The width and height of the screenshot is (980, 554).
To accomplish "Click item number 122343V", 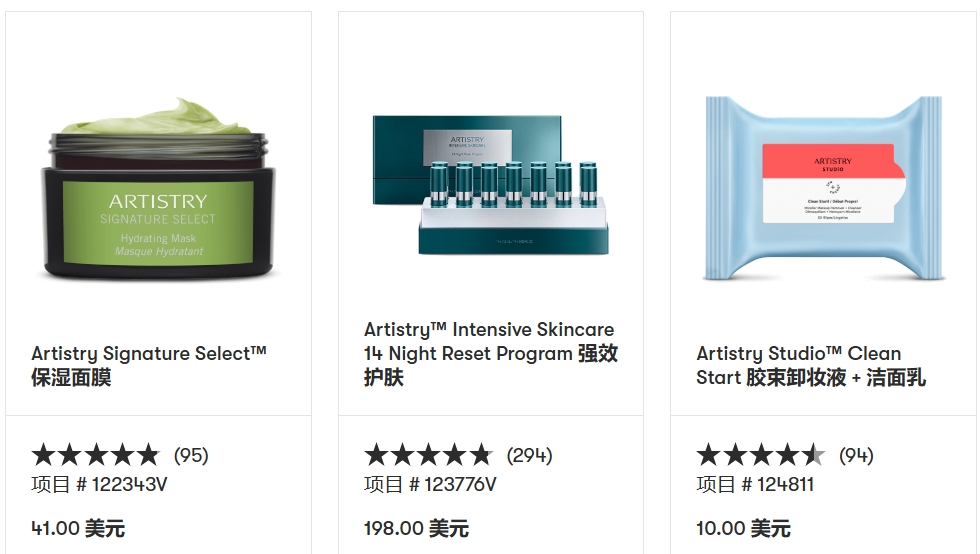I will point(99,485).
